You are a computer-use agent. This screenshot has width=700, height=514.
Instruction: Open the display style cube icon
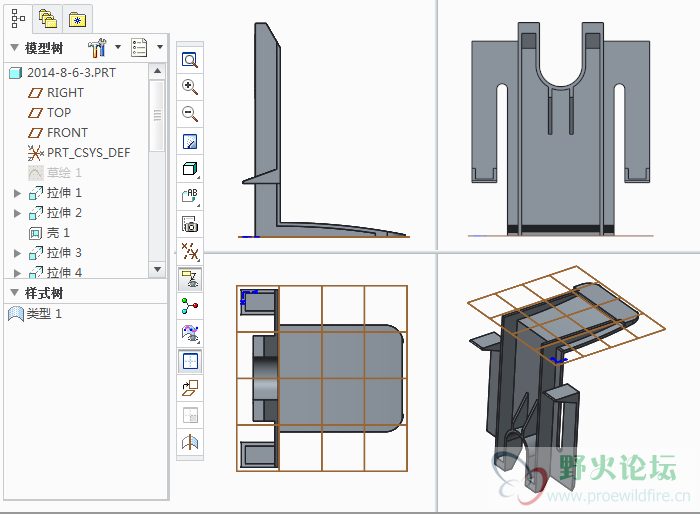(190, 169)
